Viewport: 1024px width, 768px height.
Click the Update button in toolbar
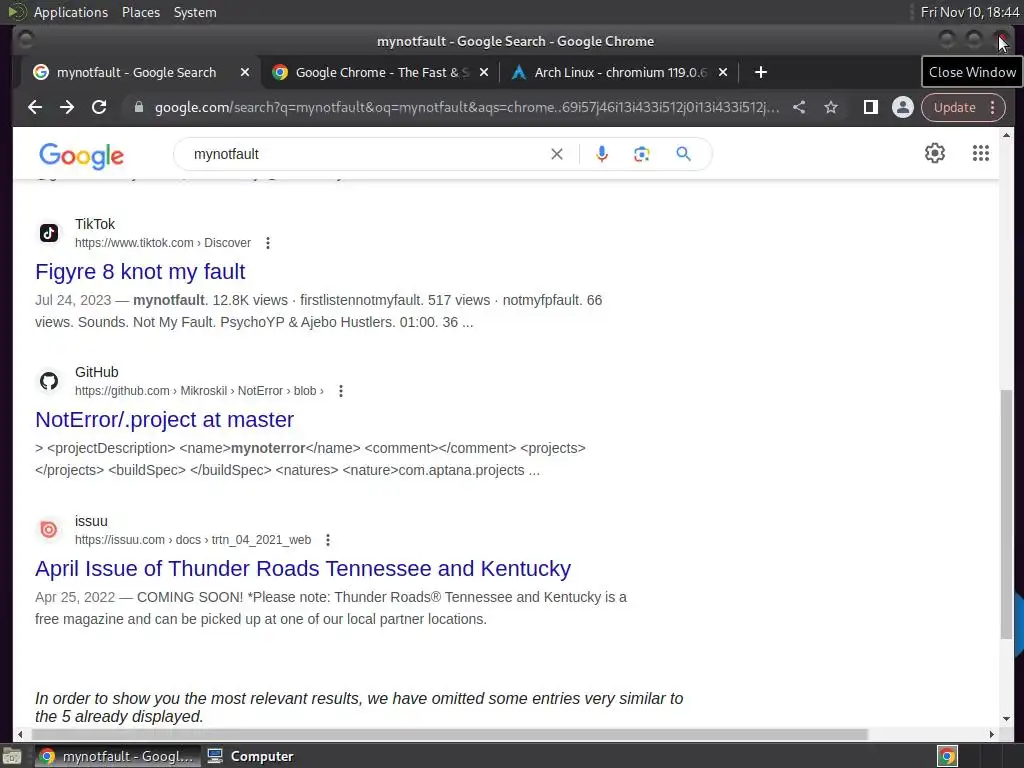point(954,107)
